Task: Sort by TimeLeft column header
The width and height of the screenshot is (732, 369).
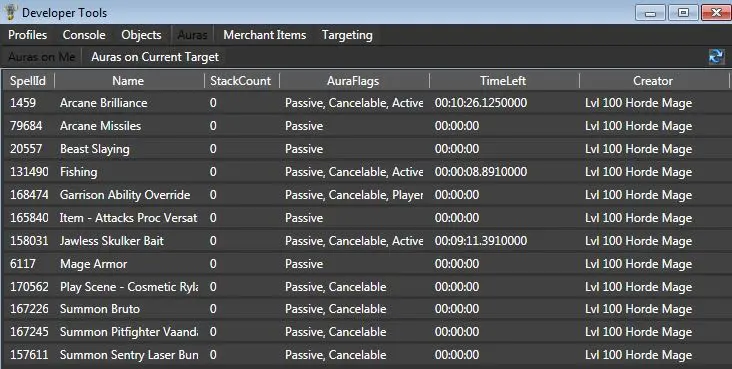Action: pos(503,81)
